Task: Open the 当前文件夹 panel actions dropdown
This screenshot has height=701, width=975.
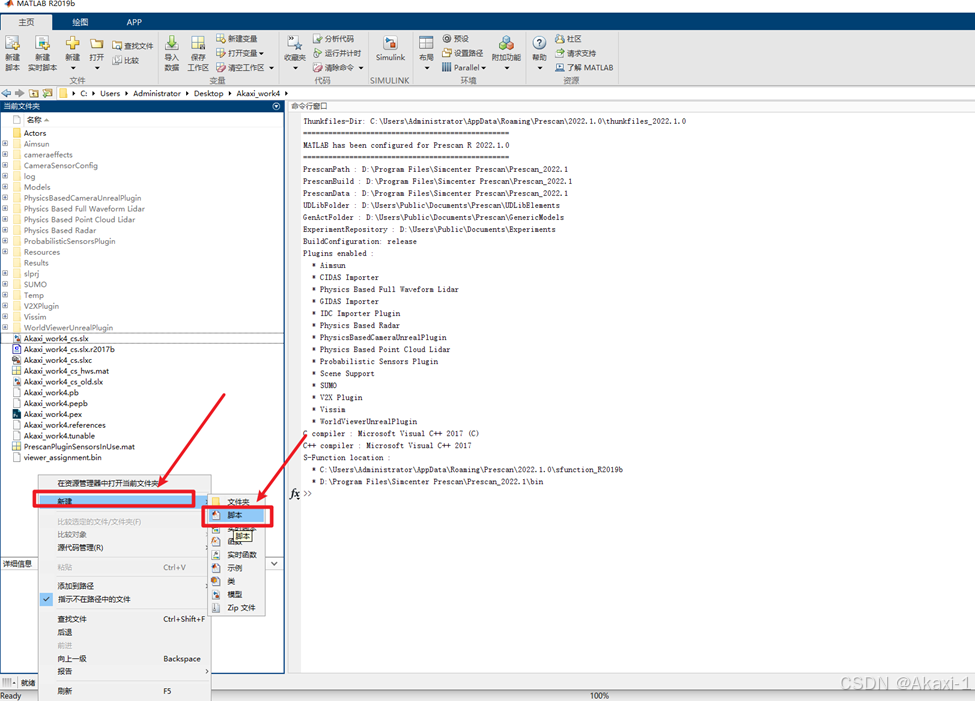Action: pyautogui.click(x=276, y=106)
